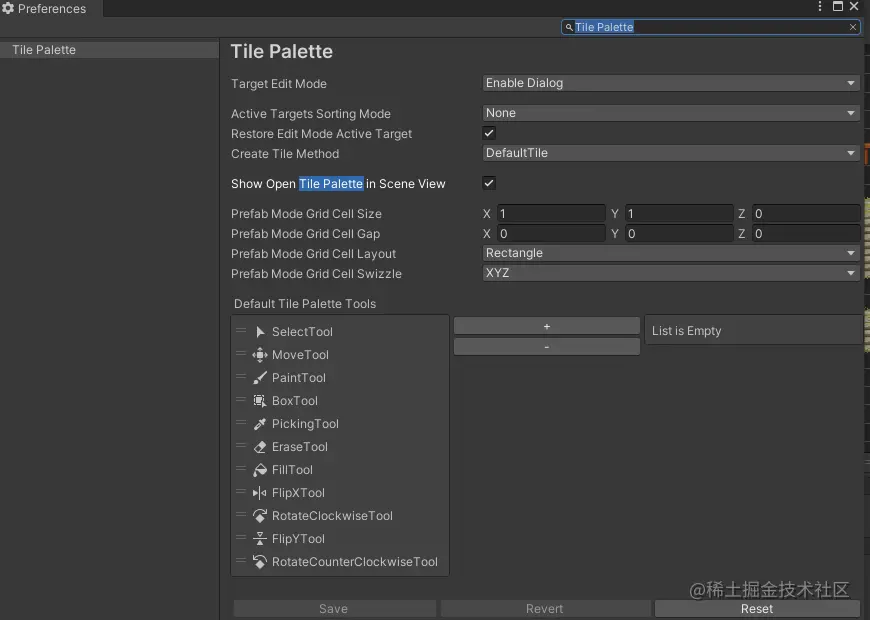
Task: Grab the drag handle beside PickingTool
Action: (241, 422)
